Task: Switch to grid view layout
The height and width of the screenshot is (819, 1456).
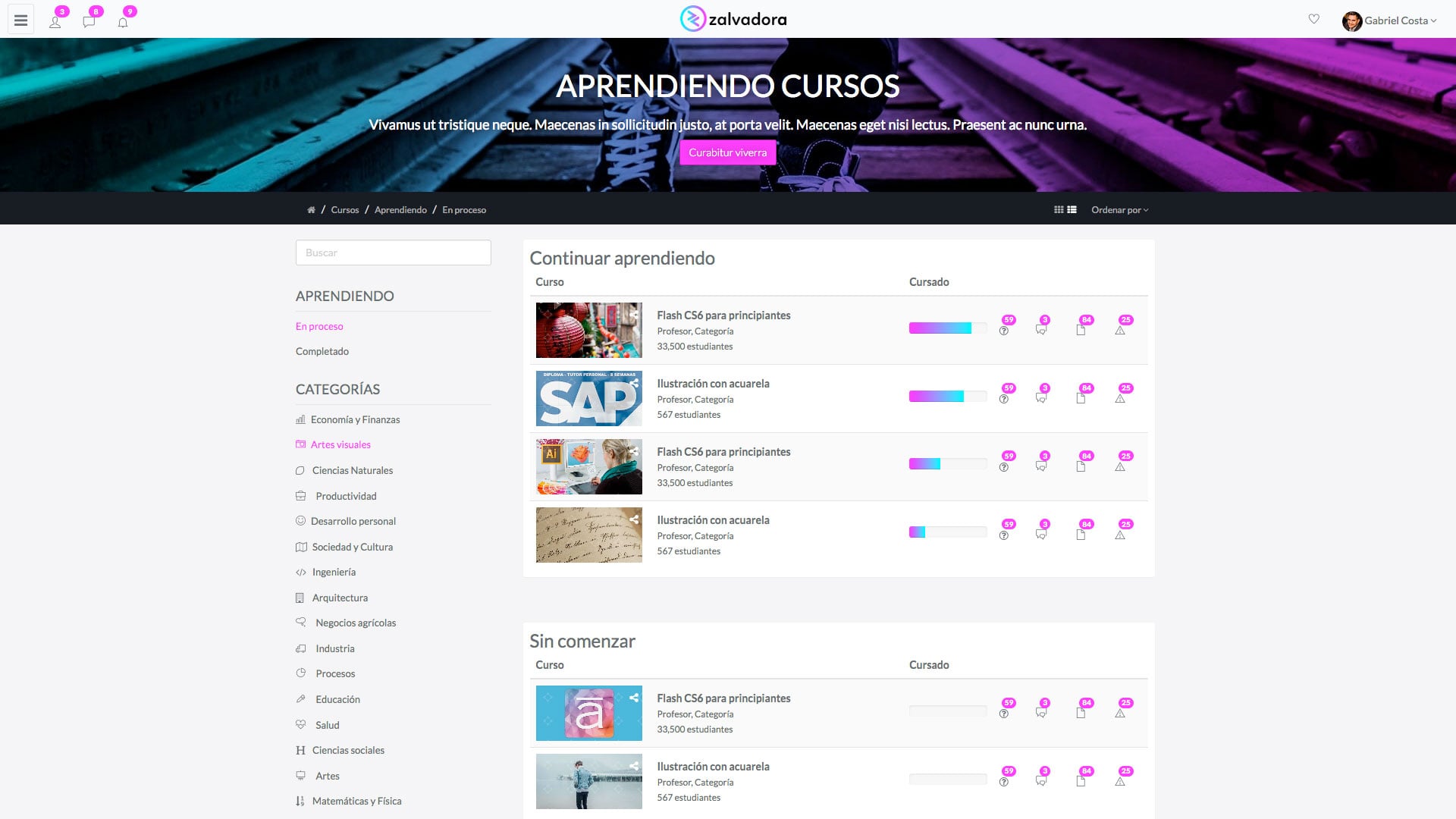Action: (x=1059, y=210)
